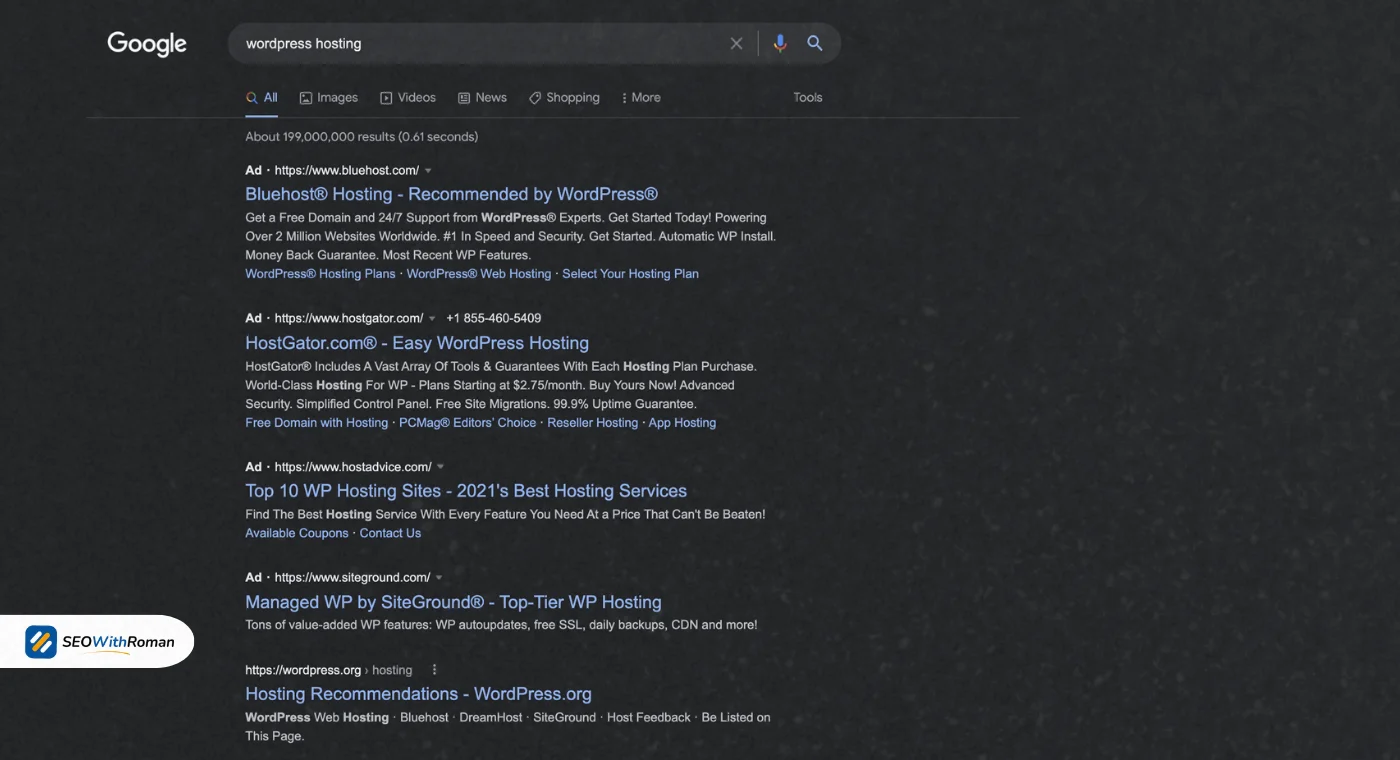
Task: Switch to the Images tab
Action: tap(329, 98)
